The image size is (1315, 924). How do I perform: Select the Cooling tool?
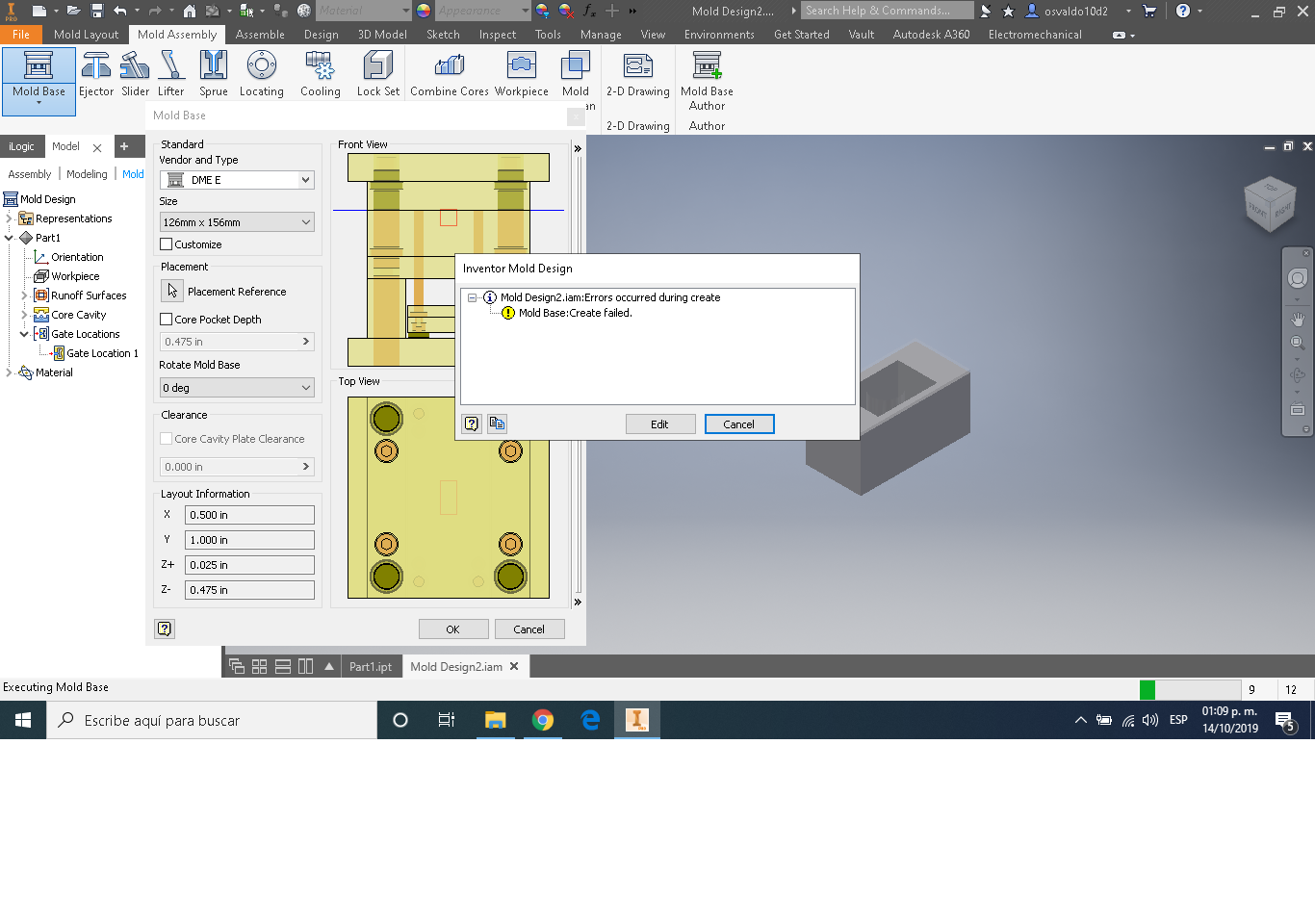[320, 74]
